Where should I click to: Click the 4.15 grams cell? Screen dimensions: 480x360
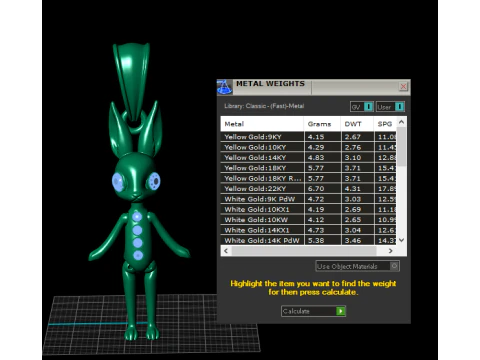[x=322, y=137]
